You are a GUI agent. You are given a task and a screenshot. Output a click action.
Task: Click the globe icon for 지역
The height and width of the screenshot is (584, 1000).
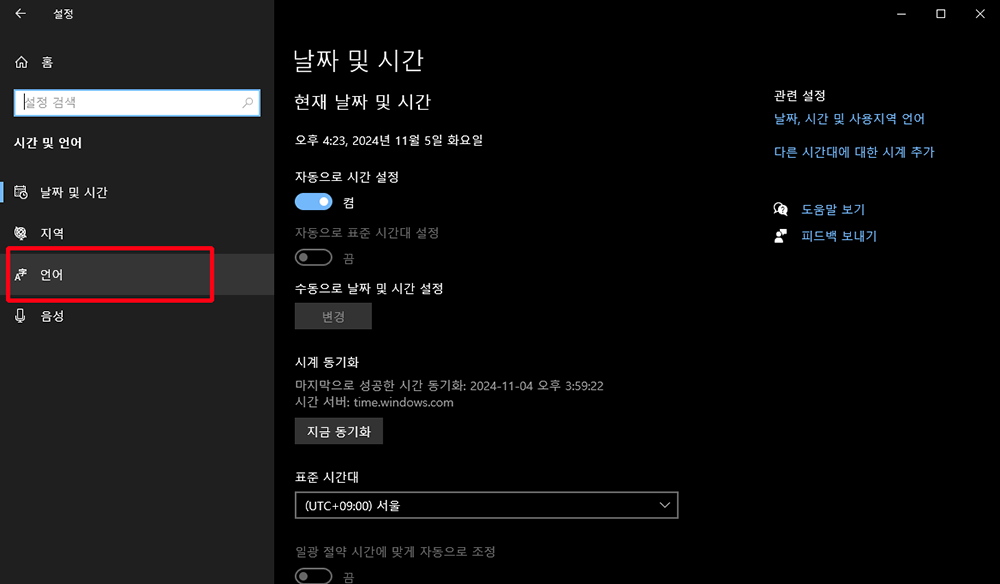[x=21, y=233]
